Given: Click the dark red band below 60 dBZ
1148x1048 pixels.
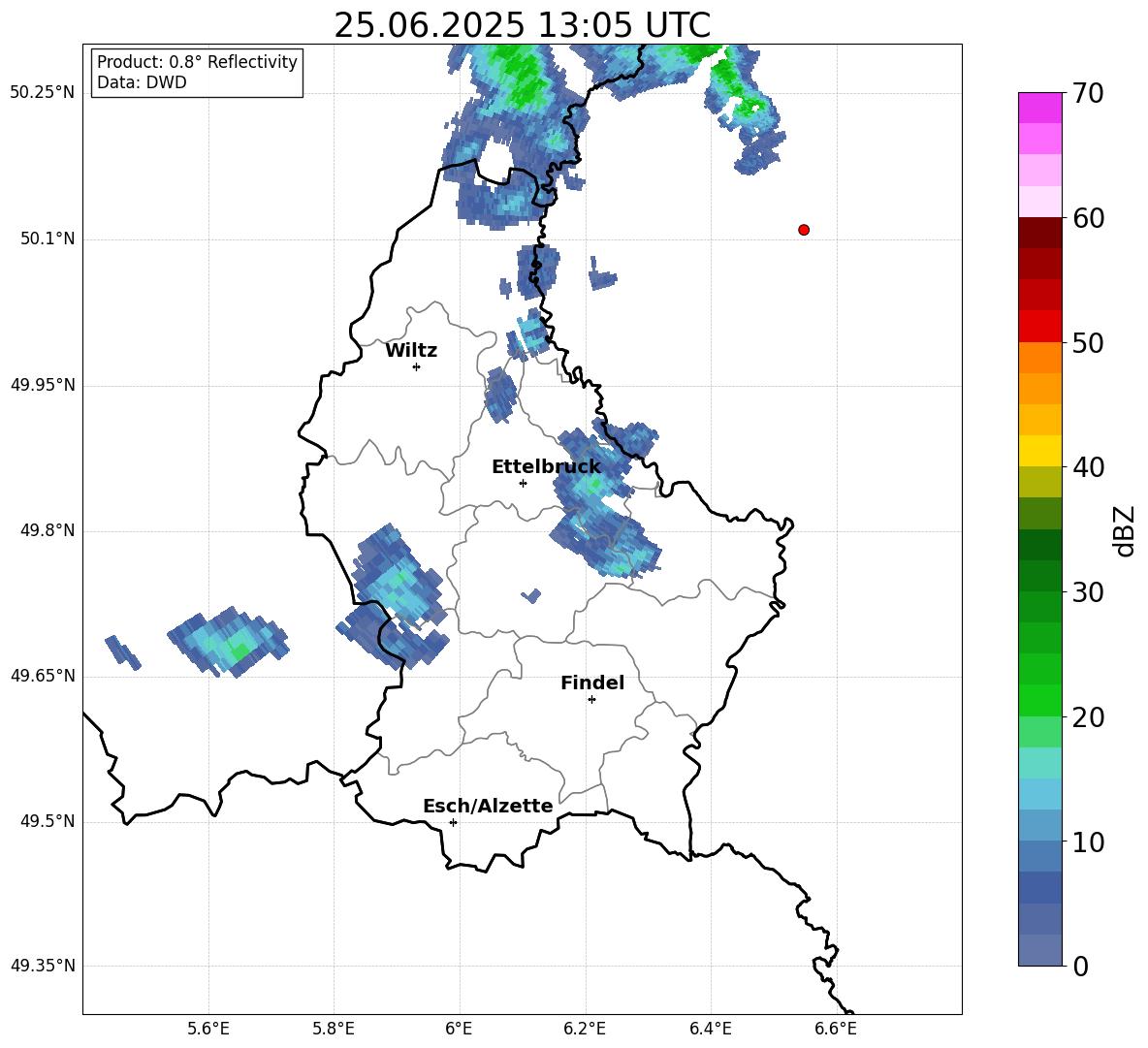Looking at the screenshot, I should coord(1039,233).
